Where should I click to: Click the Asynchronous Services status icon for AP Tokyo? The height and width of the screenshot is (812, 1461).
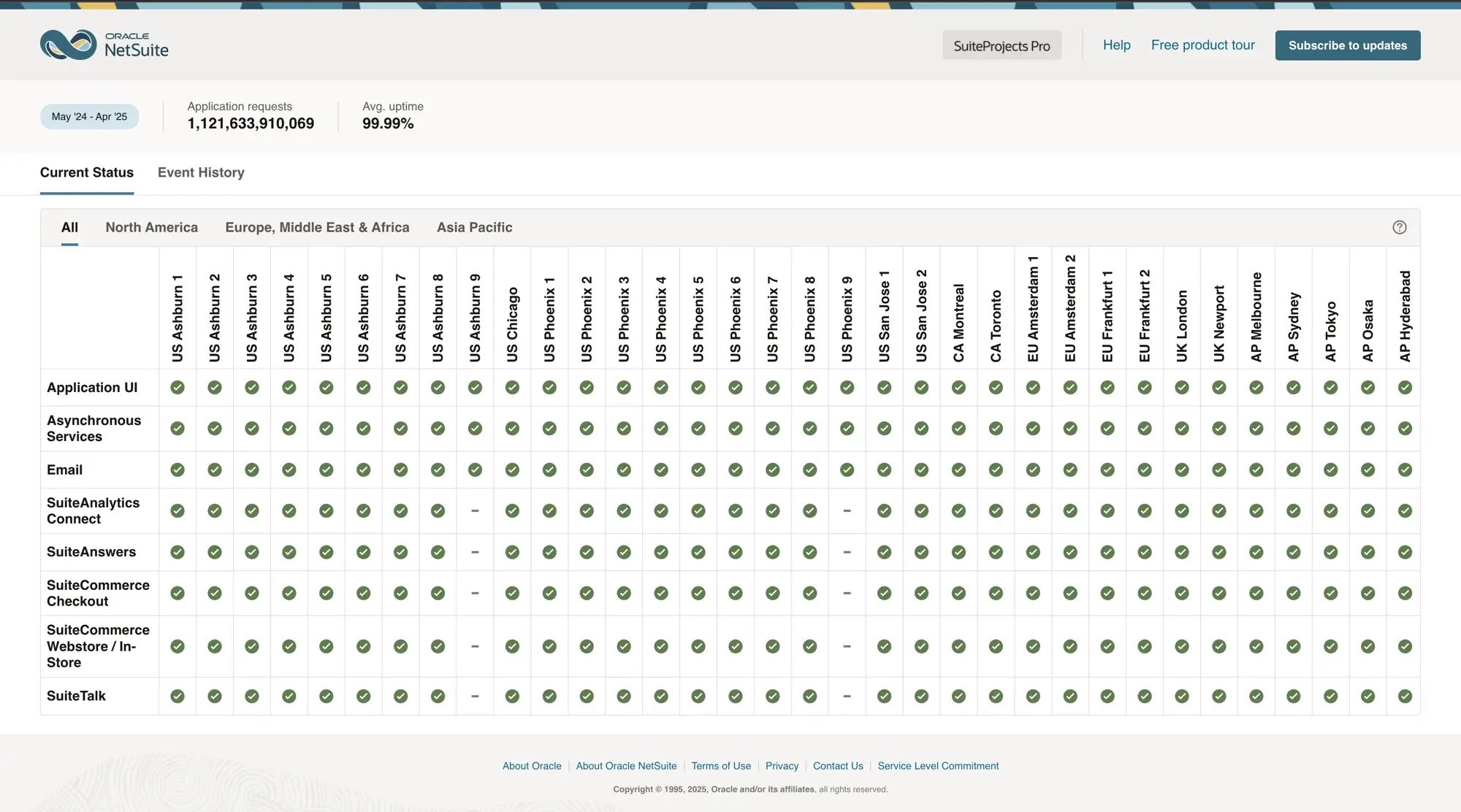tap(1330, 429)
